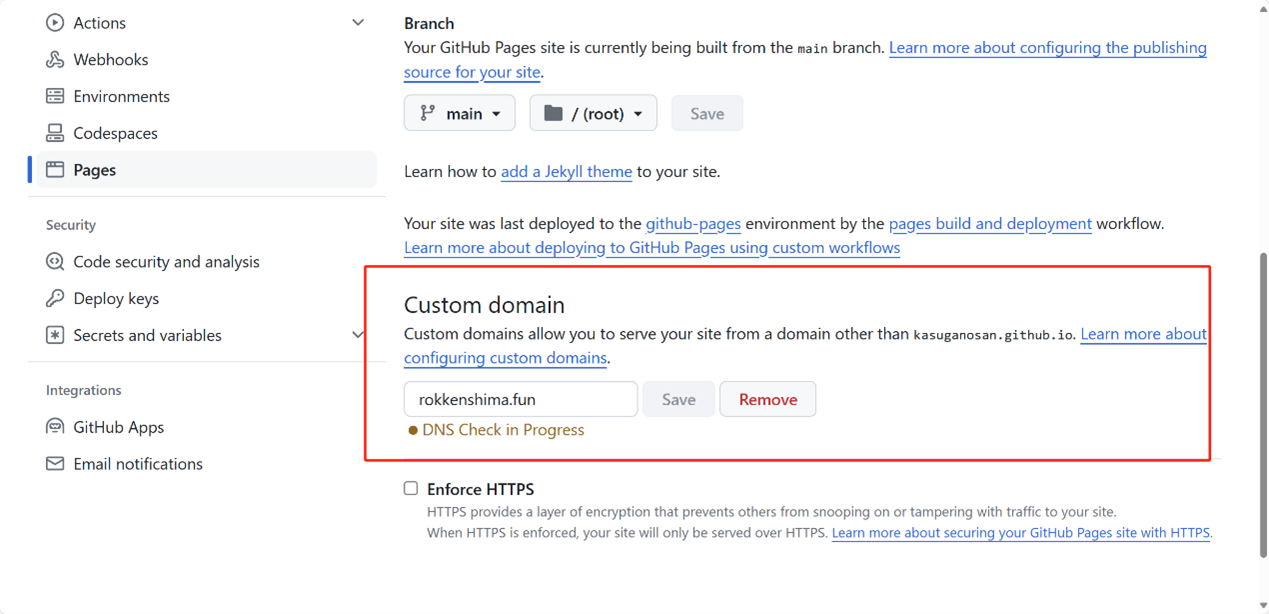
Task: Follow the github-pages environment link
Action: (x=693, y=224)
